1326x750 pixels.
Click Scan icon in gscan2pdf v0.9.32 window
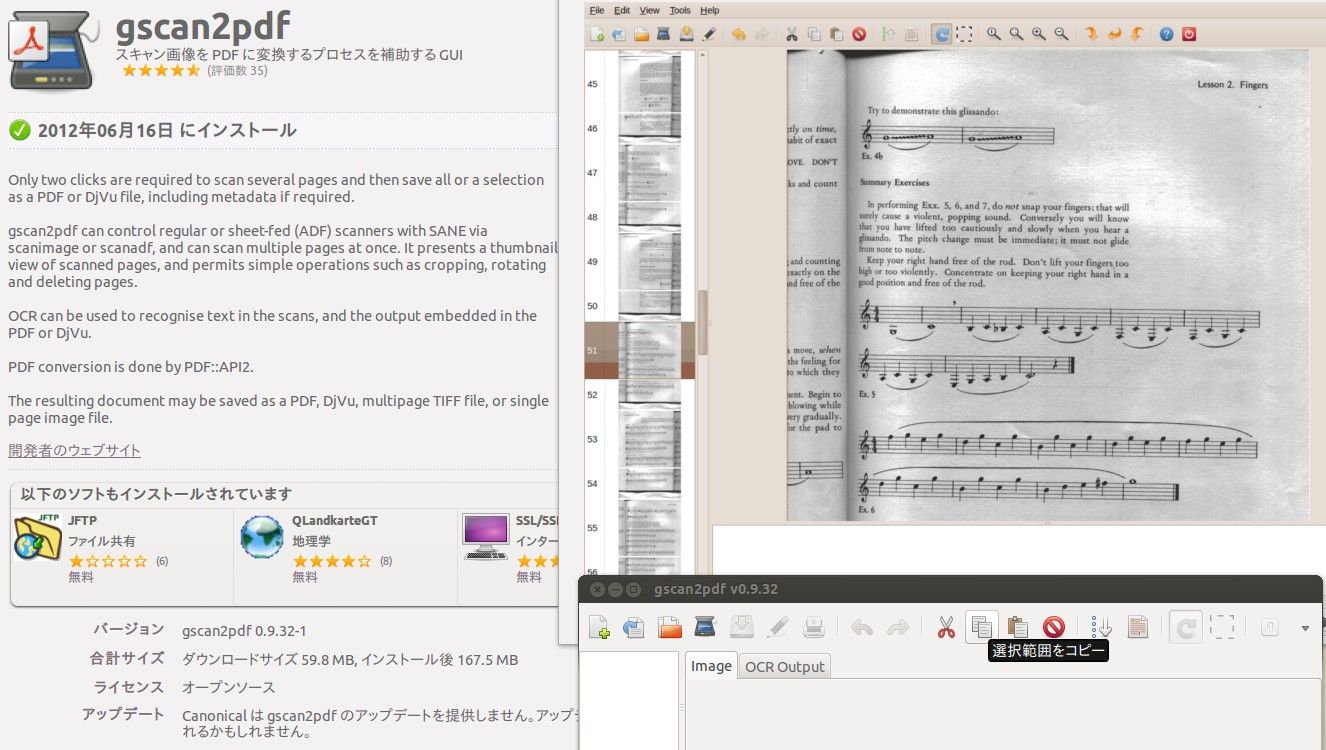705,628
